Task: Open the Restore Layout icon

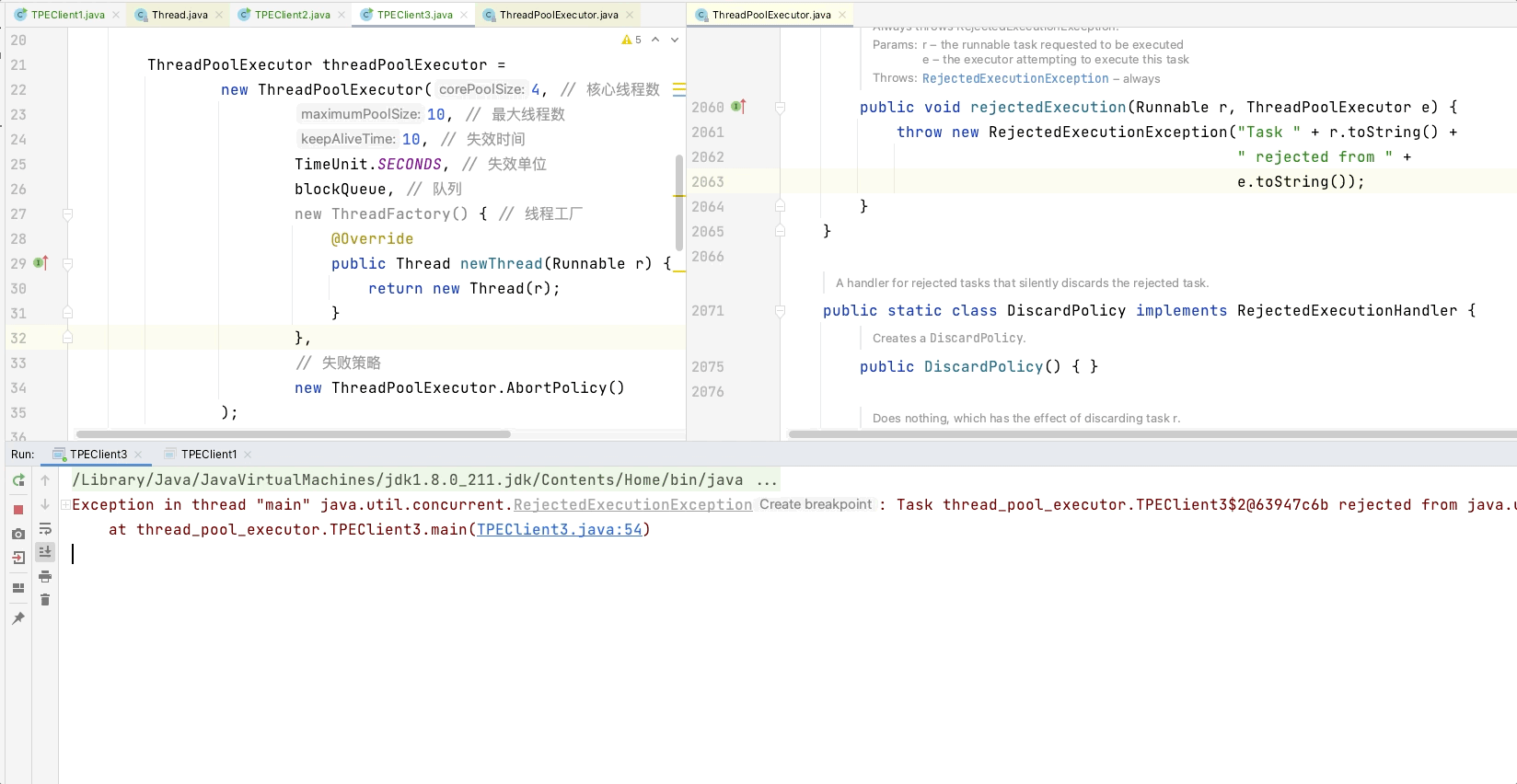Action: pyautogui.click(x=18, y=588)
